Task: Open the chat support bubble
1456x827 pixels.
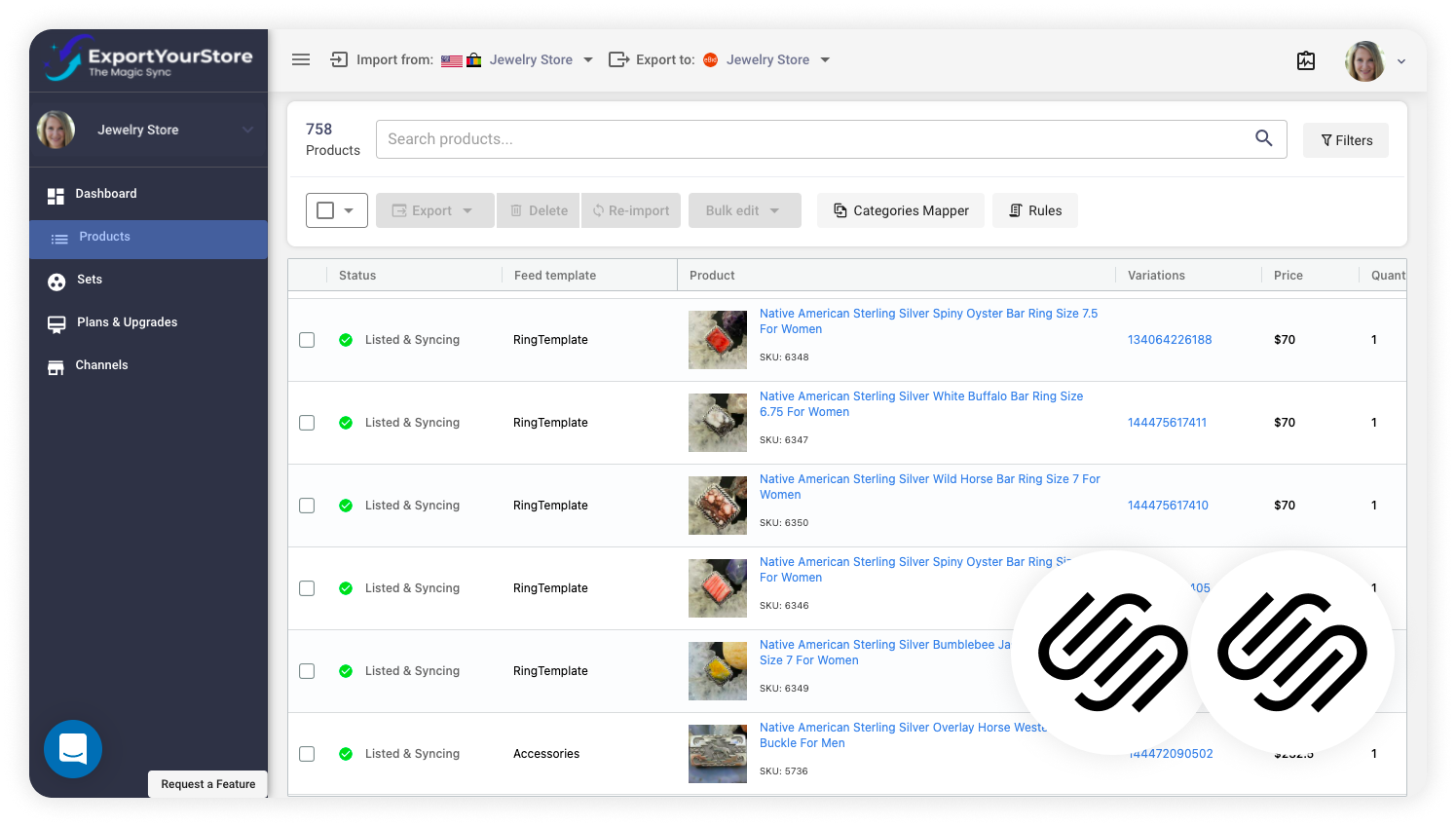Action: click(73, 749)
